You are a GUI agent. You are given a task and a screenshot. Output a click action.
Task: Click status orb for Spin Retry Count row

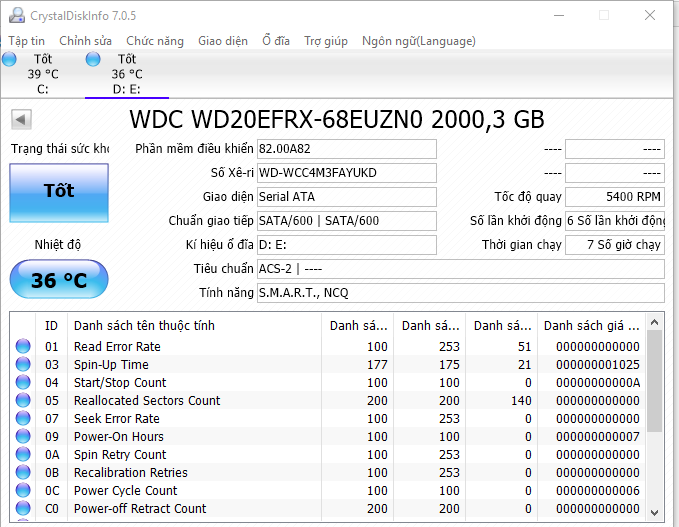pyautogui.click(x=23, y=454)
